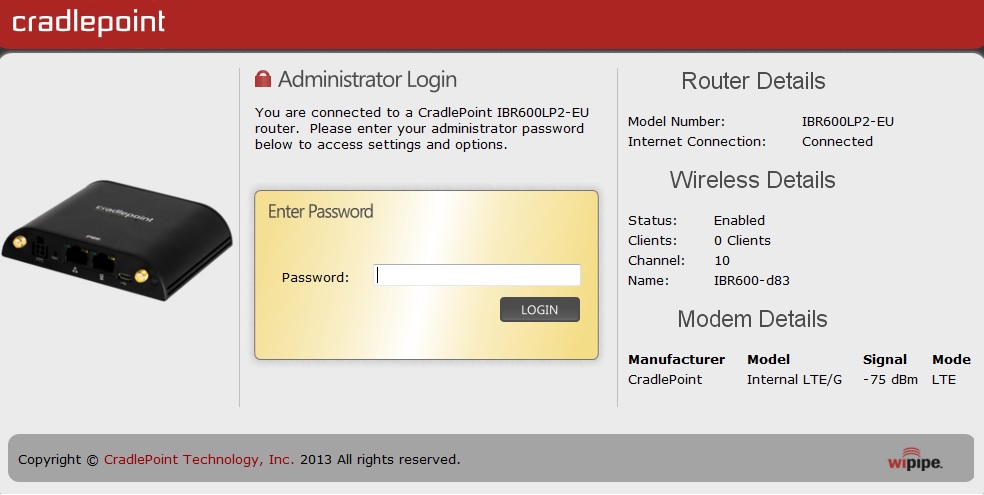Viewport: 984px width, 495px height.
Task: Click the wireless Status value 'Enabled'
Action: tap(739, 220)
